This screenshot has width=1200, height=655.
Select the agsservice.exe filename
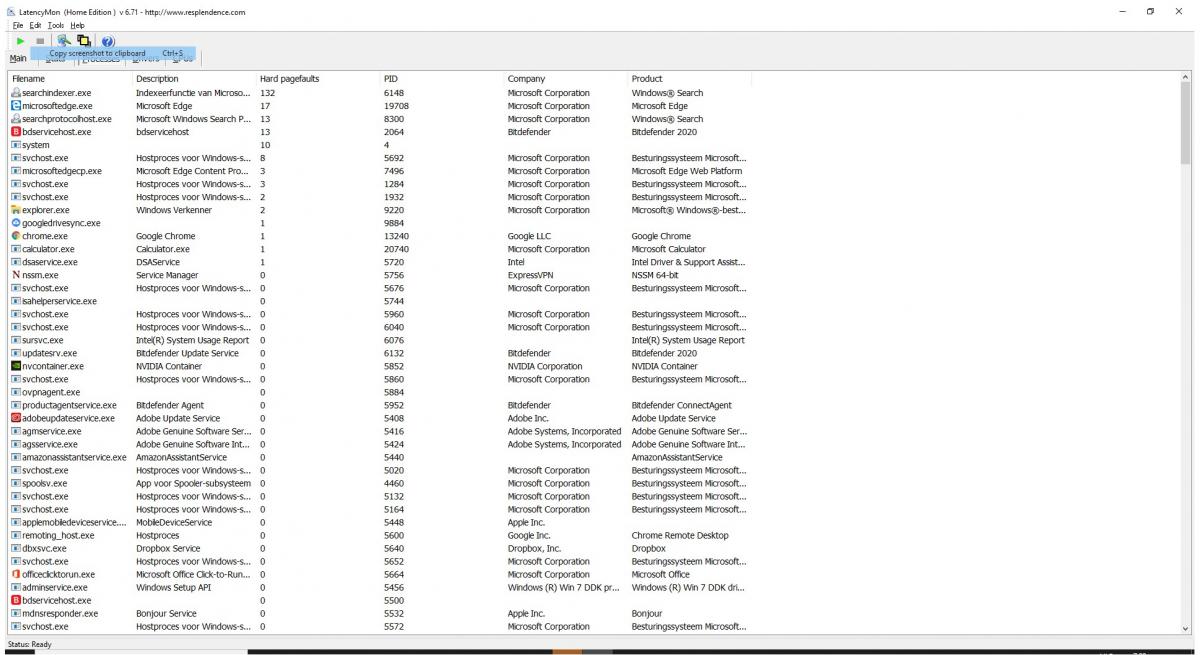pos(50,444)
